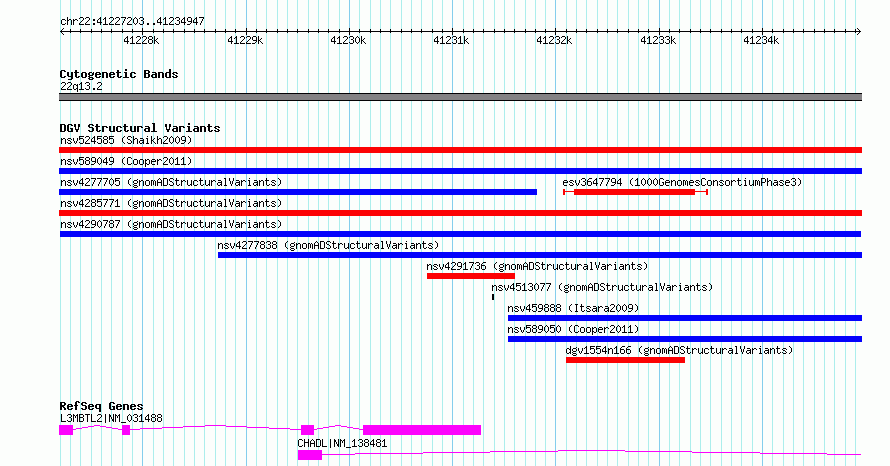The width and height of the screenshot is (890, 466).
Task: Click the Cytogenetic Bands track title
Action: [x=119, y=74]
